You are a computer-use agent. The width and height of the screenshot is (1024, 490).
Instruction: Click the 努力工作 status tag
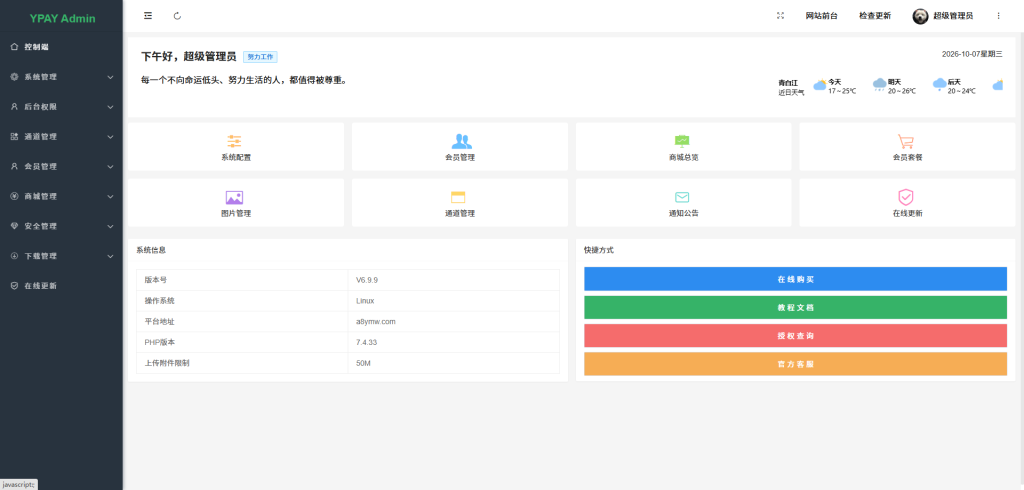point(261,57)
